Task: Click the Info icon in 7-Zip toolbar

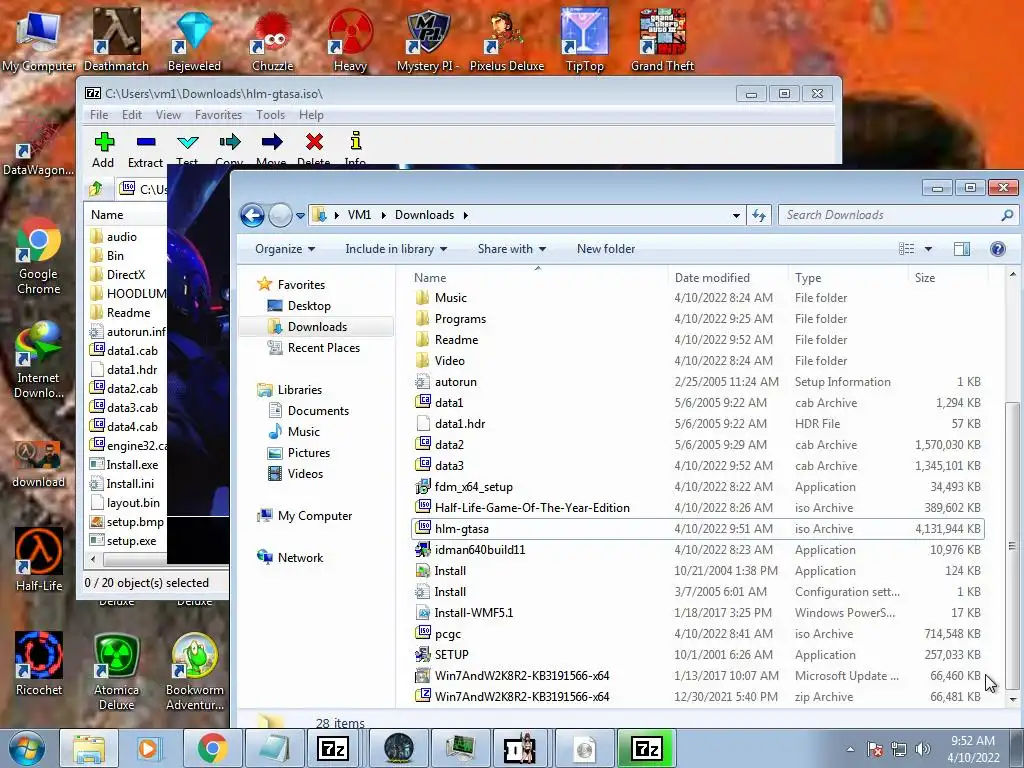Action: pos(355,142)
